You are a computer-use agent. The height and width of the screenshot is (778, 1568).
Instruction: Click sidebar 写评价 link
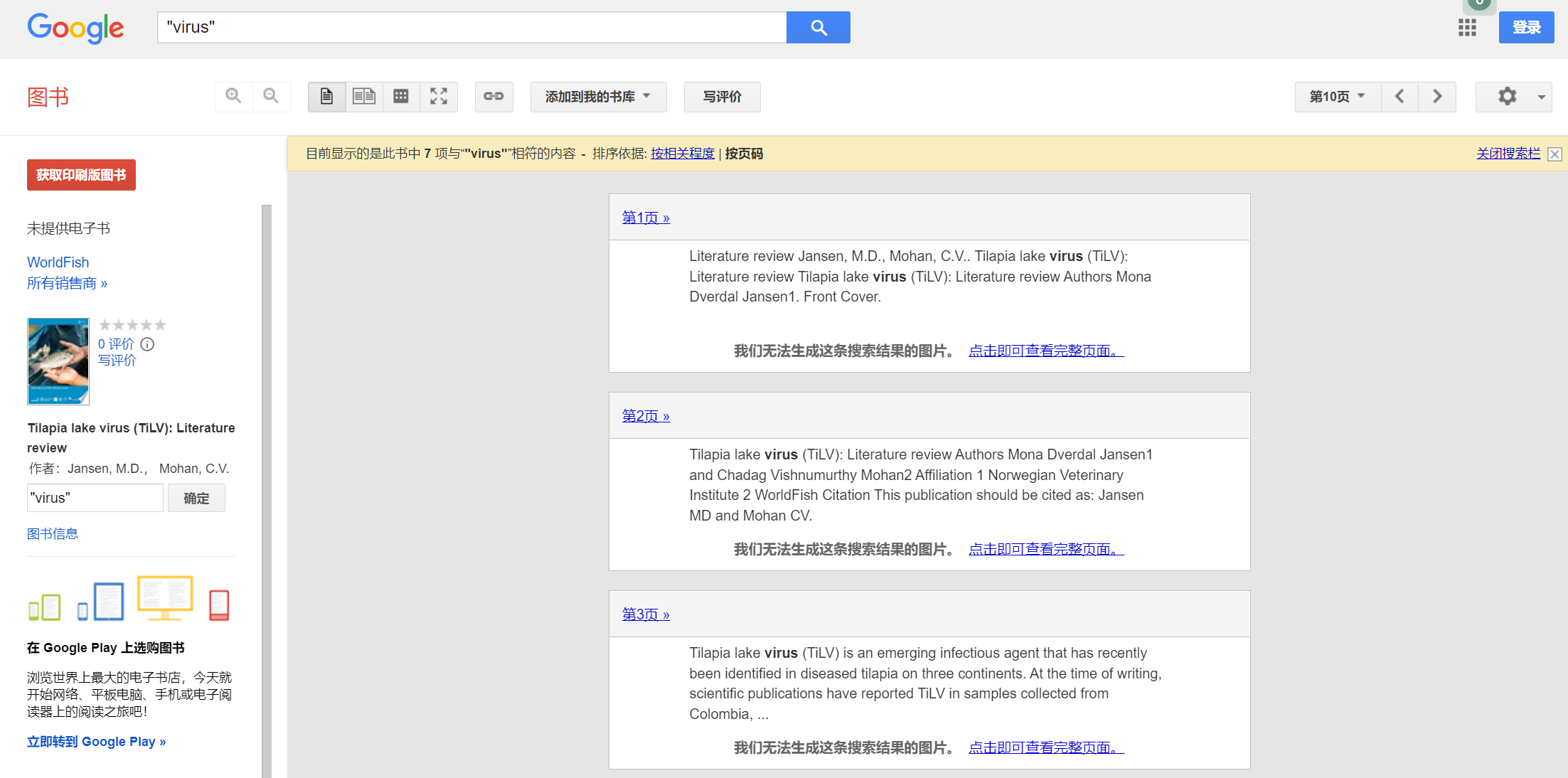[117, 361]
